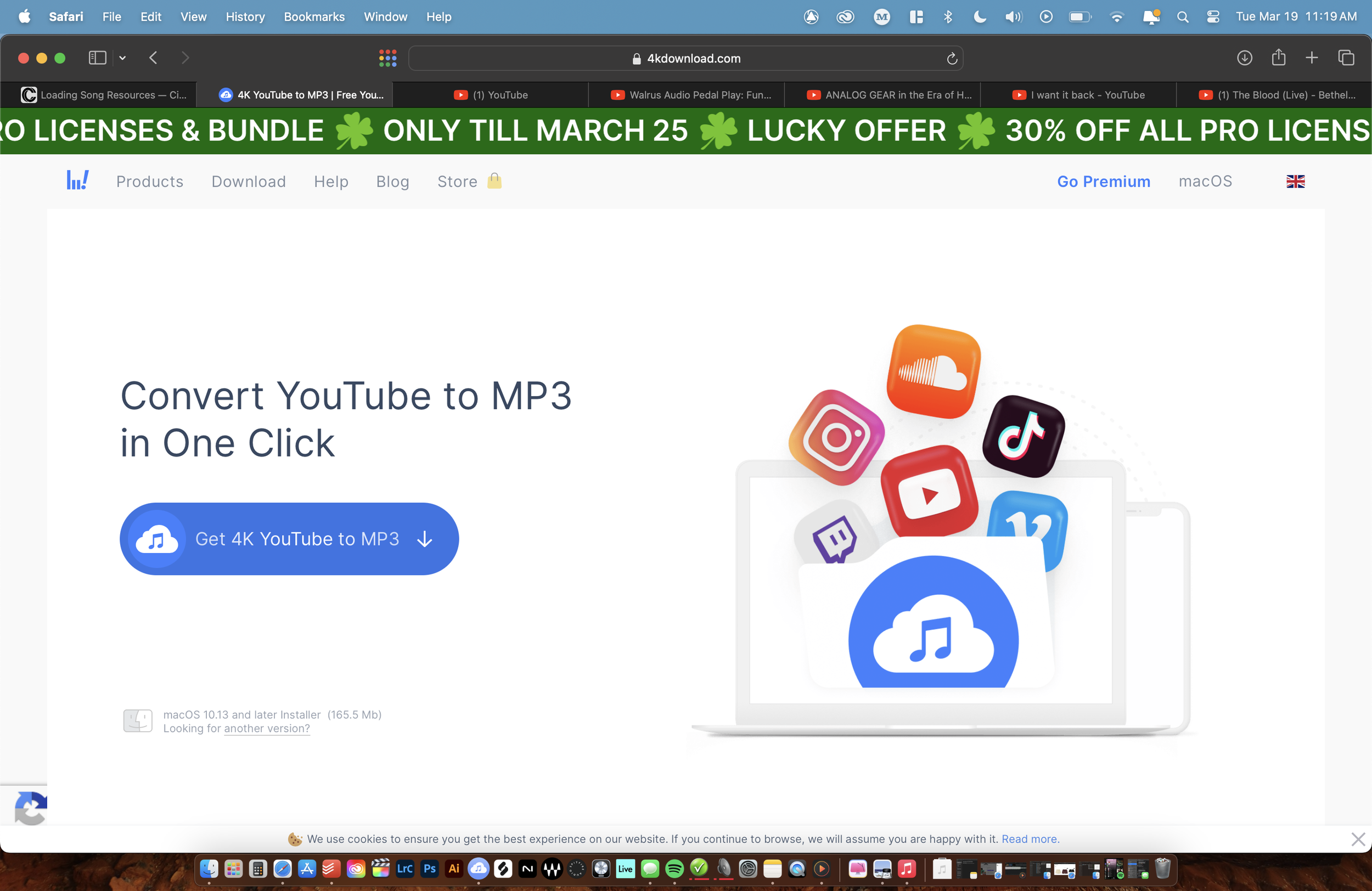Click the Share icon in toolbar

click(1278, 58)
